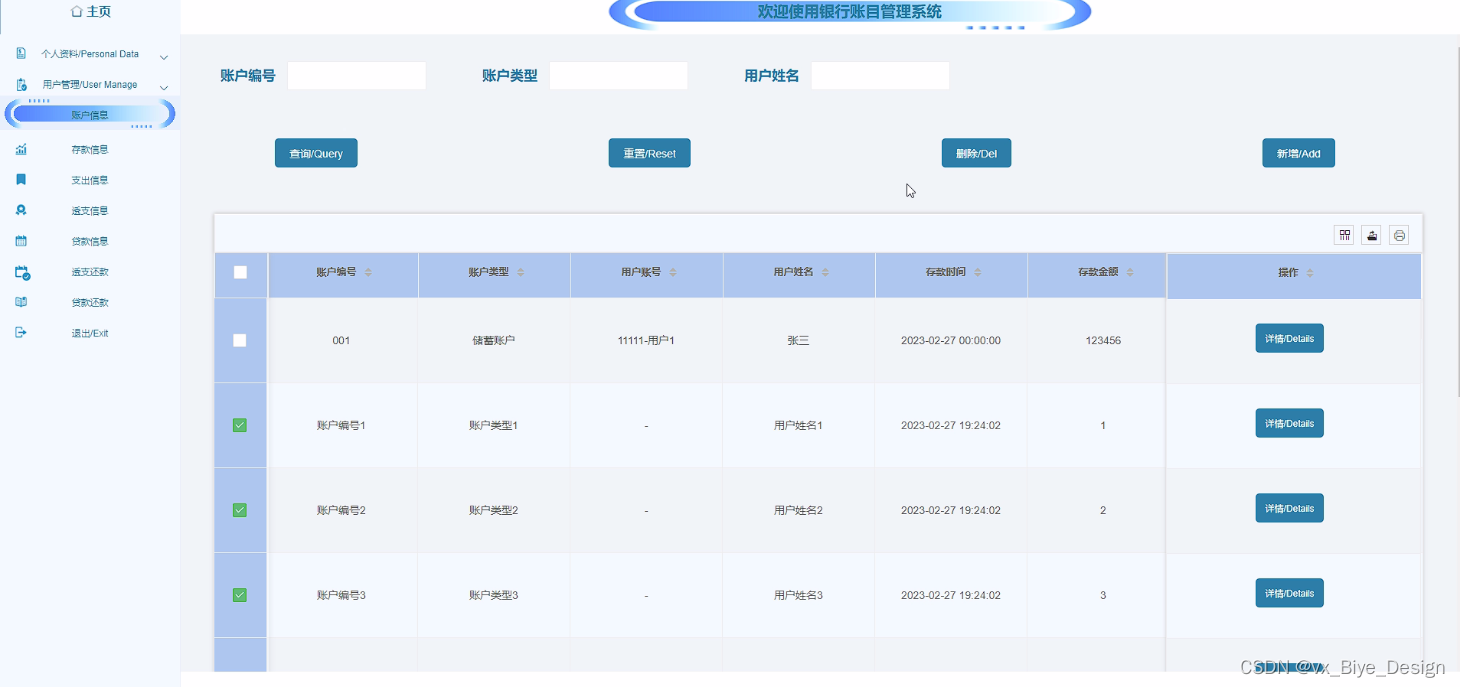Screen dimensions: 1460x687
Task: Sort by the 存款时间 column arrows
Action: pos(977,273)
